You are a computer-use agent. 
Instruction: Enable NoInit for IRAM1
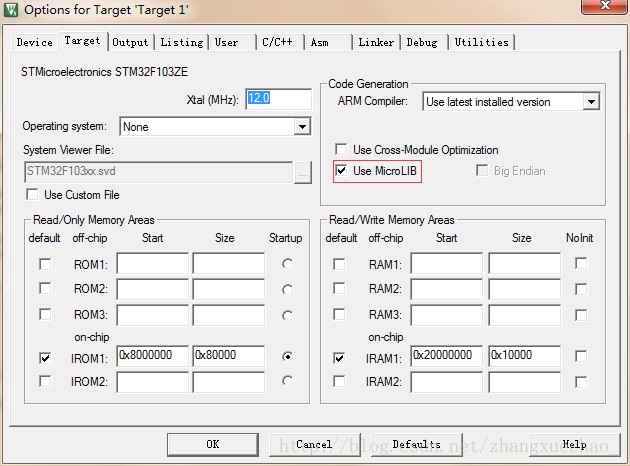[x=581, y=356]
